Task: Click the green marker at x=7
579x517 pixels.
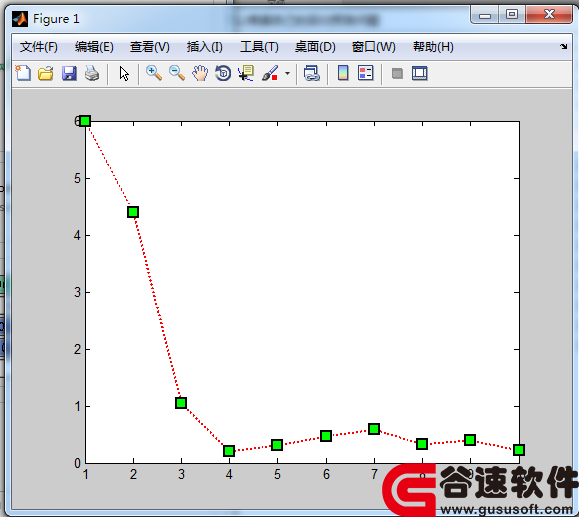Action: (374, 429)
